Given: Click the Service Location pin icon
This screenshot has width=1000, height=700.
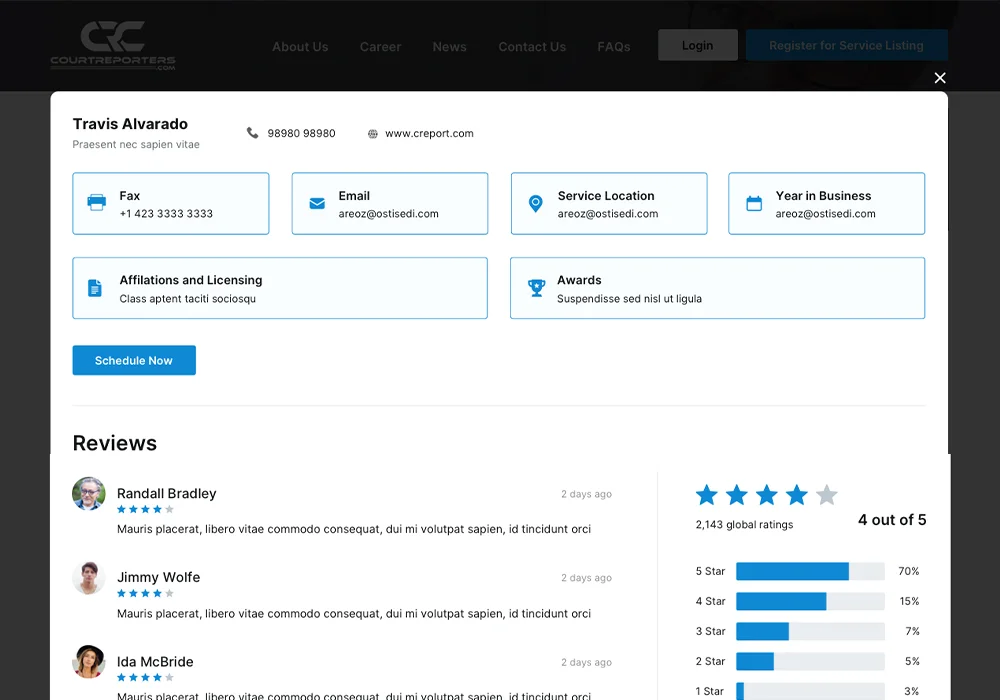Looking at the screenshot, I should 536,203.
